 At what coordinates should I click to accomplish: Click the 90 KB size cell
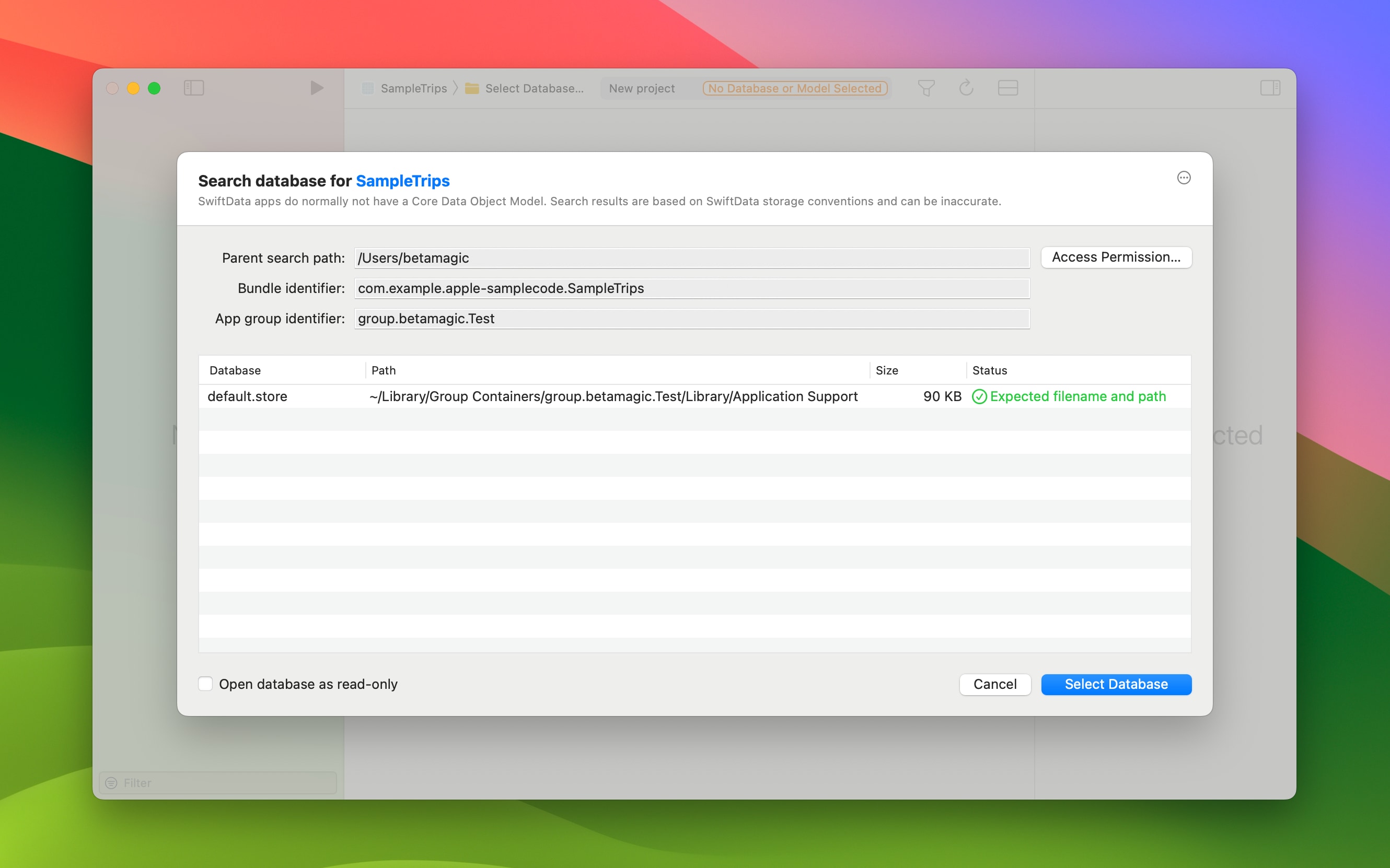[942, 397]
